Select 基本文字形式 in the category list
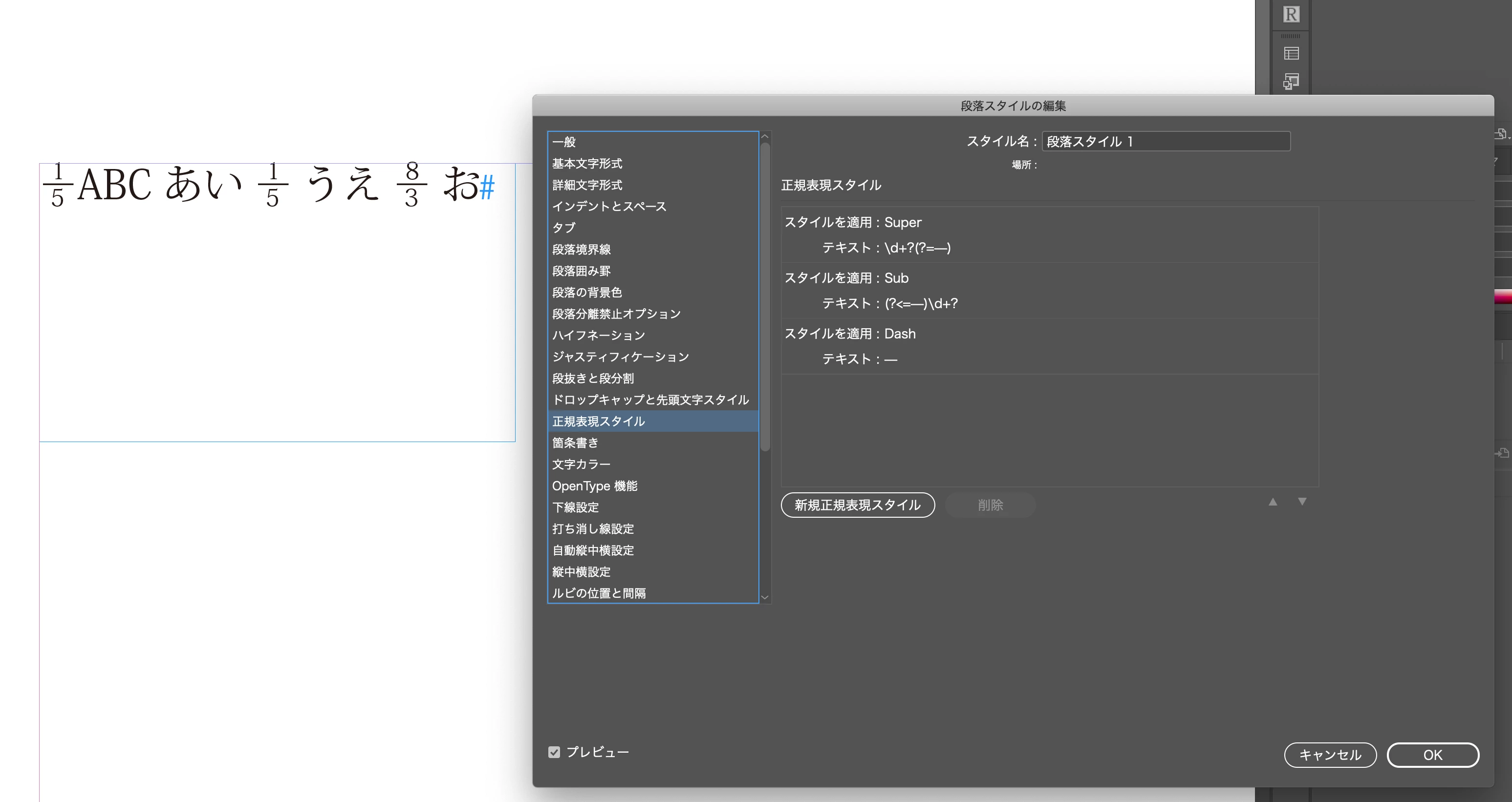This screenshot has width=1512, height=802. pos(587,164)
